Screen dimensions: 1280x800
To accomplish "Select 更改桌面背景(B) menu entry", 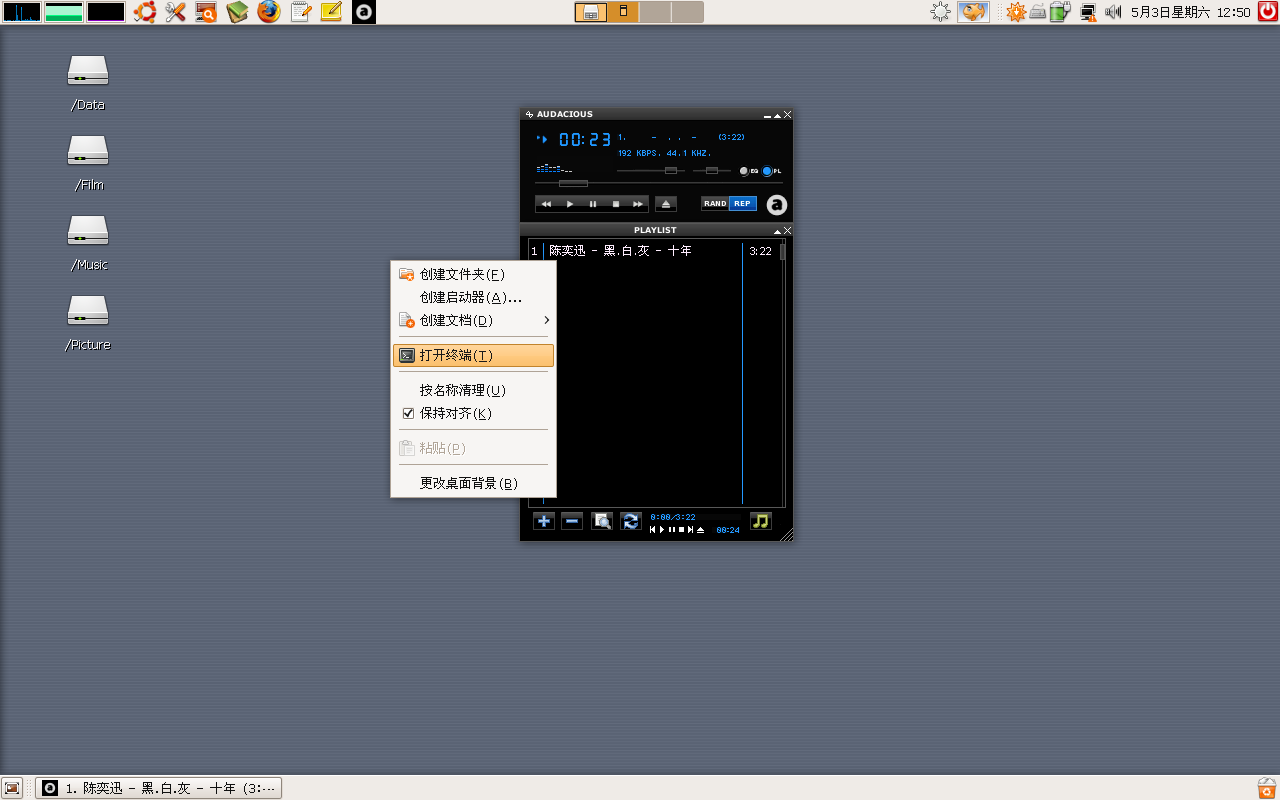I will click(473, 483).
